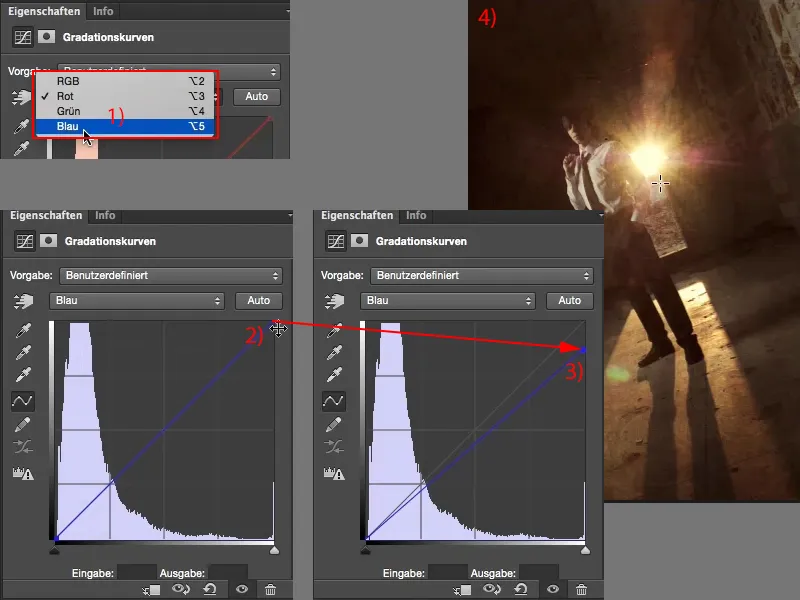
Task: Select Blau in the channel popup menu
Action: [70, 127]
